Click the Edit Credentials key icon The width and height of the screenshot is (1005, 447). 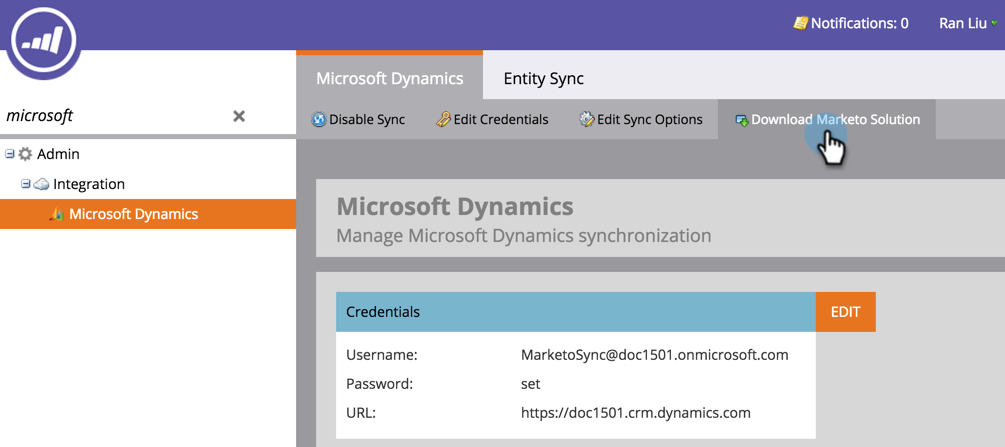tap(444, 119)
